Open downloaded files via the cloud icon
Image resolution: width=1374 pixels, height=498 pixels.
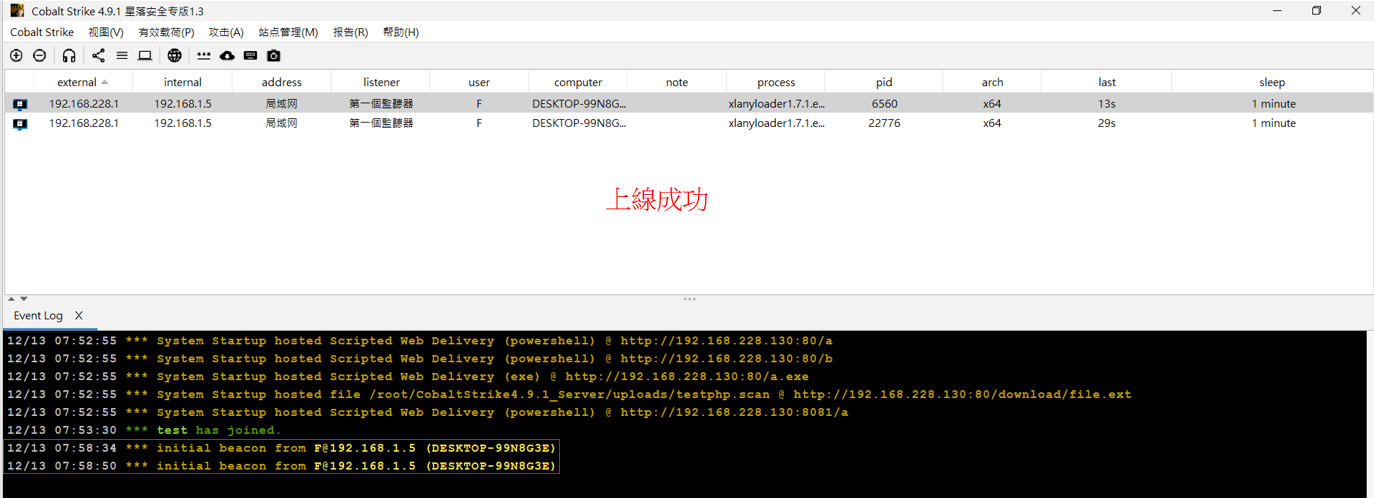click(x=227, y=56)
